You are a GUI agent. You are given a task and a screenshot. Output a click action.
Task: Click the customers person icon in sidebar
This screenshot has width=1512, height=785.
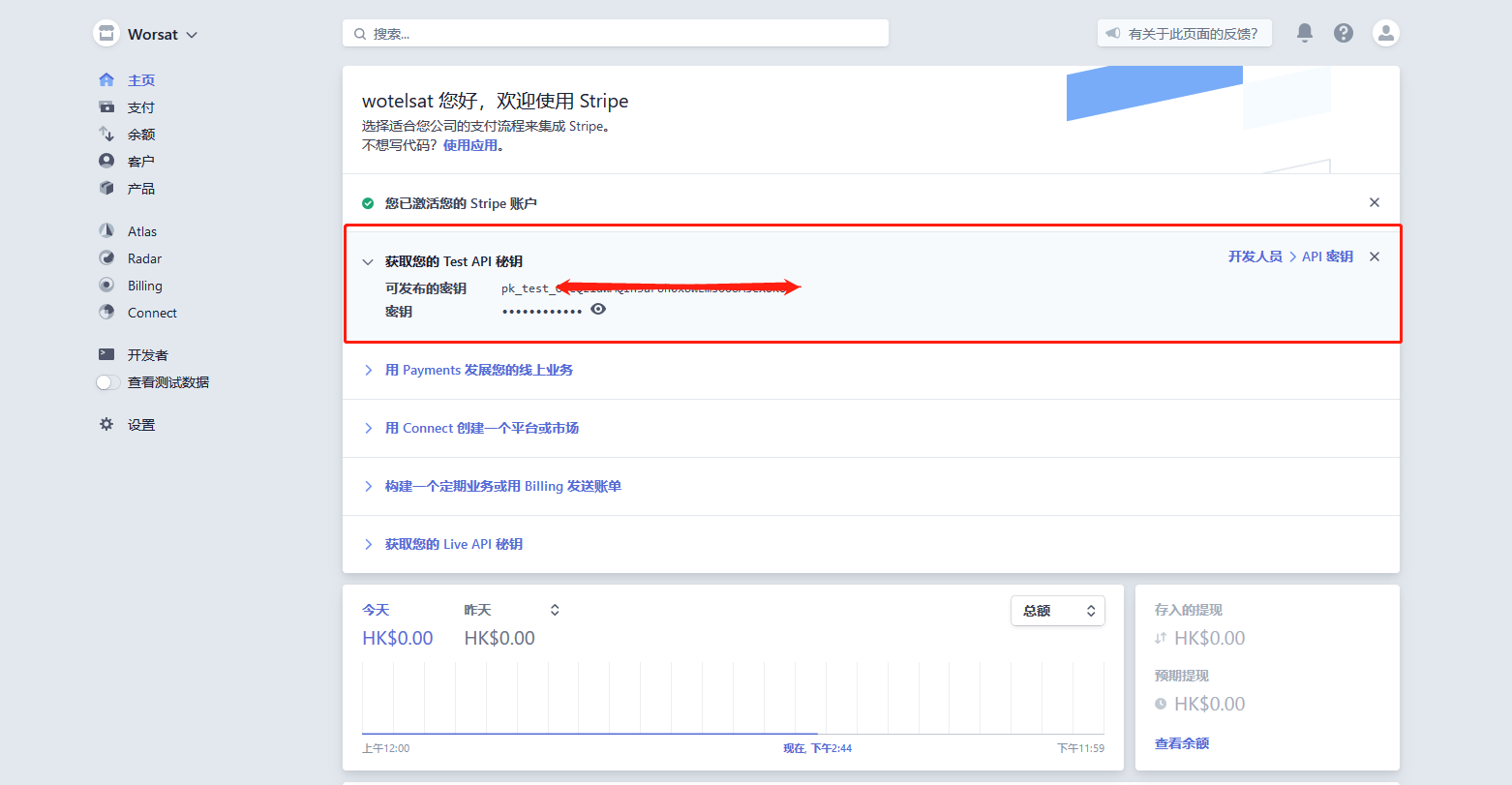tap(106, 161)
